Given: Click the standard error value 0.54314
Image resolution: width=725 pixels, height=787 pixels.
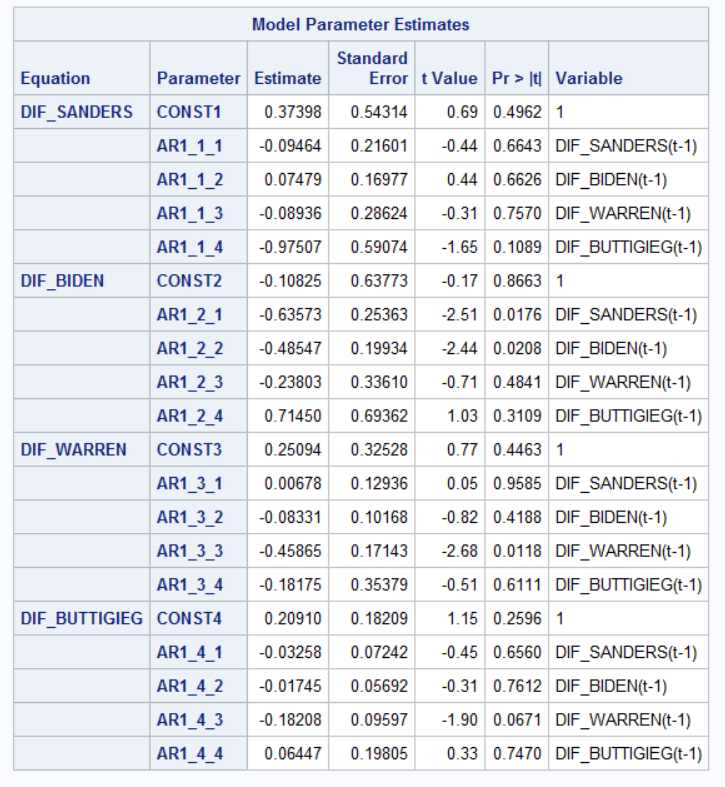Looking at the screenshot, I should [379, 112].
